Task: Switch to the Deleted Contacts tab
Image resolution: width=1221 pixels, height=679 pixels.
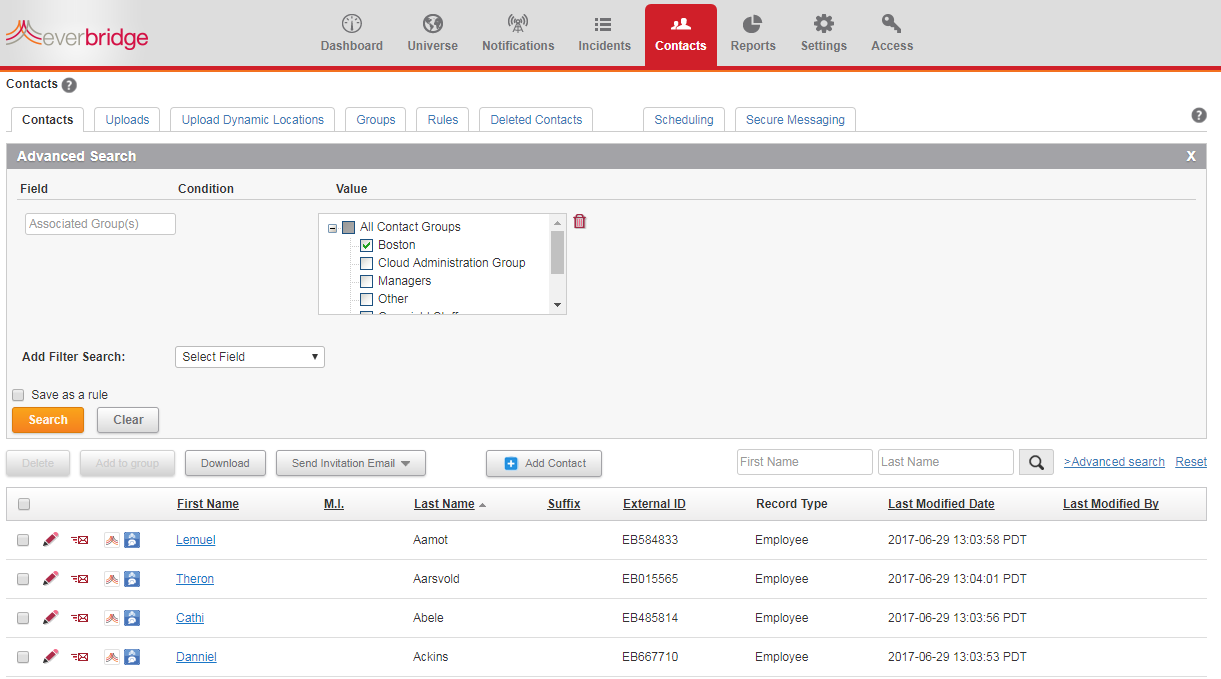Action: tap(535, 120)
